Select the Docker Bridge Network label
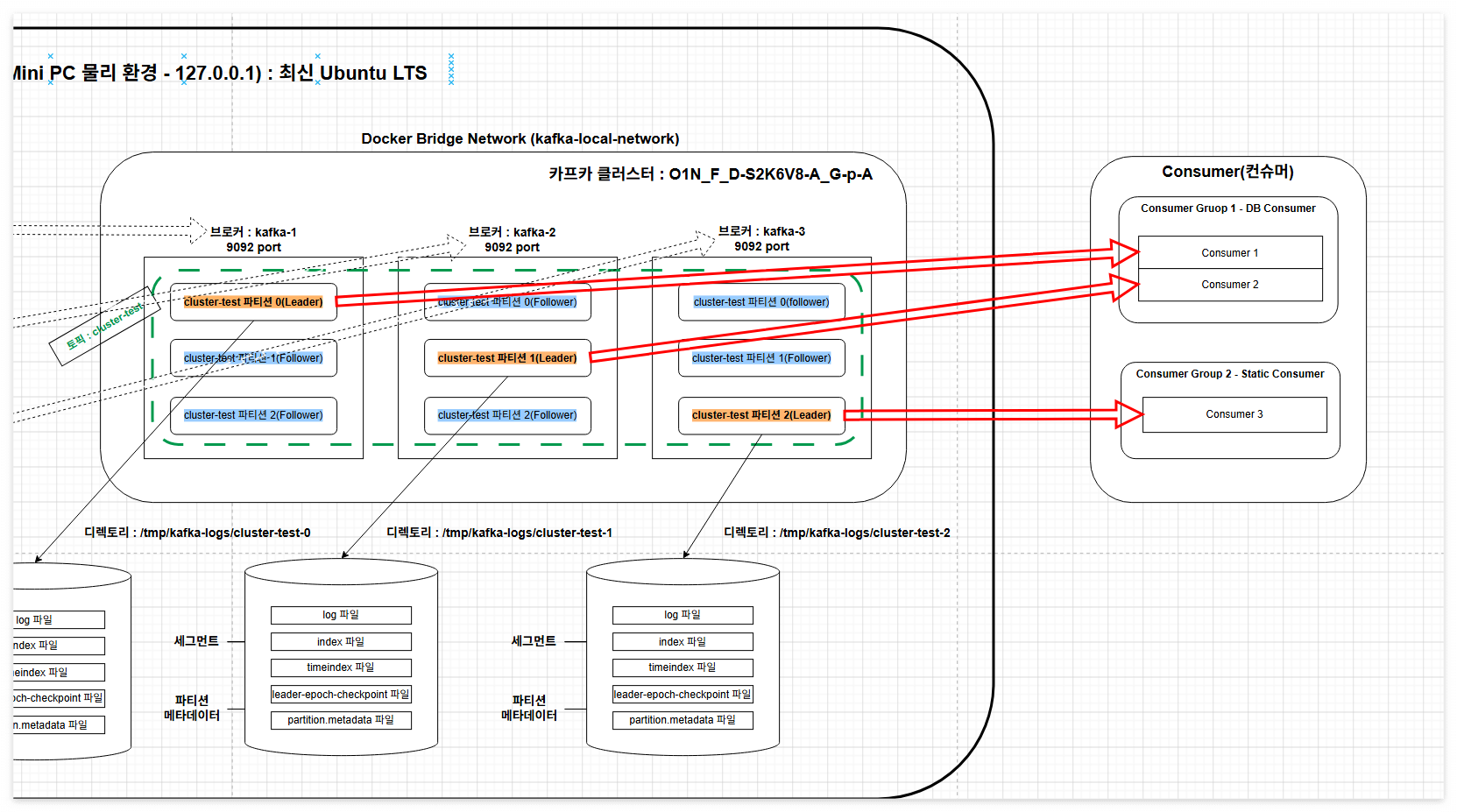This screenshot has width=1457, height=812. [x=520, y=138]
